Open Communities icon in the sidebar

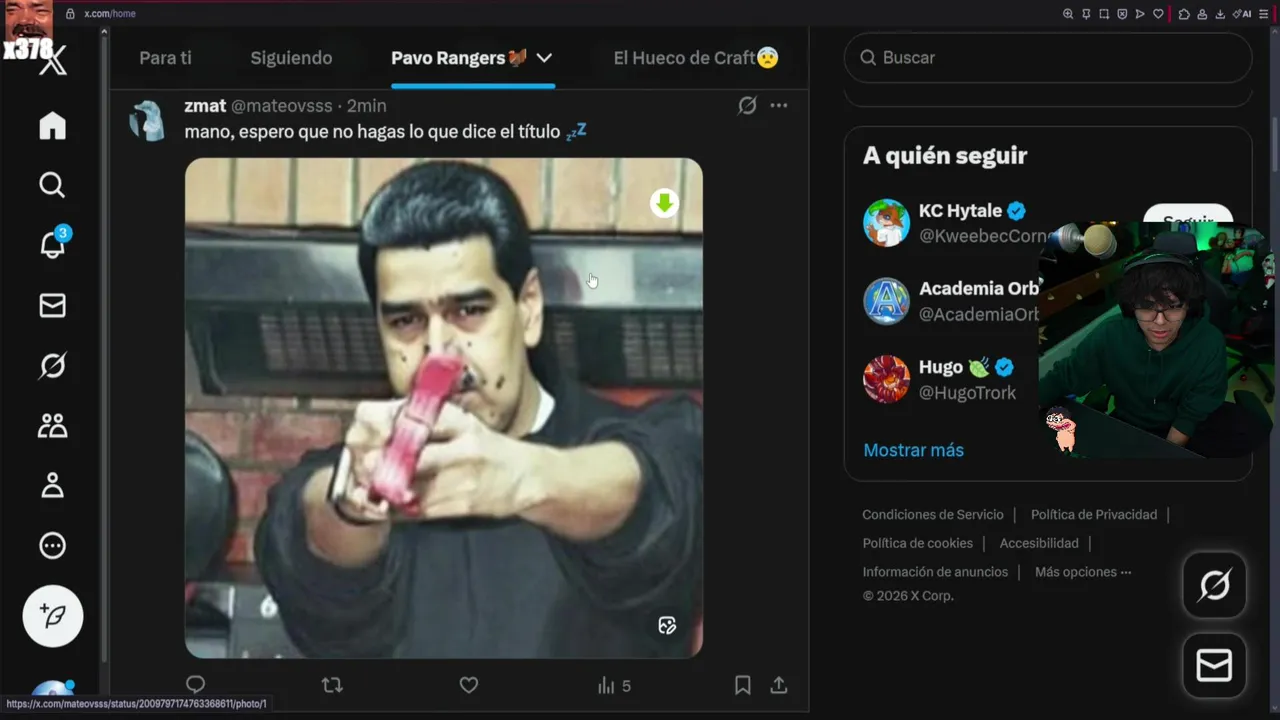pyautogui.click(x=52, y=426)
